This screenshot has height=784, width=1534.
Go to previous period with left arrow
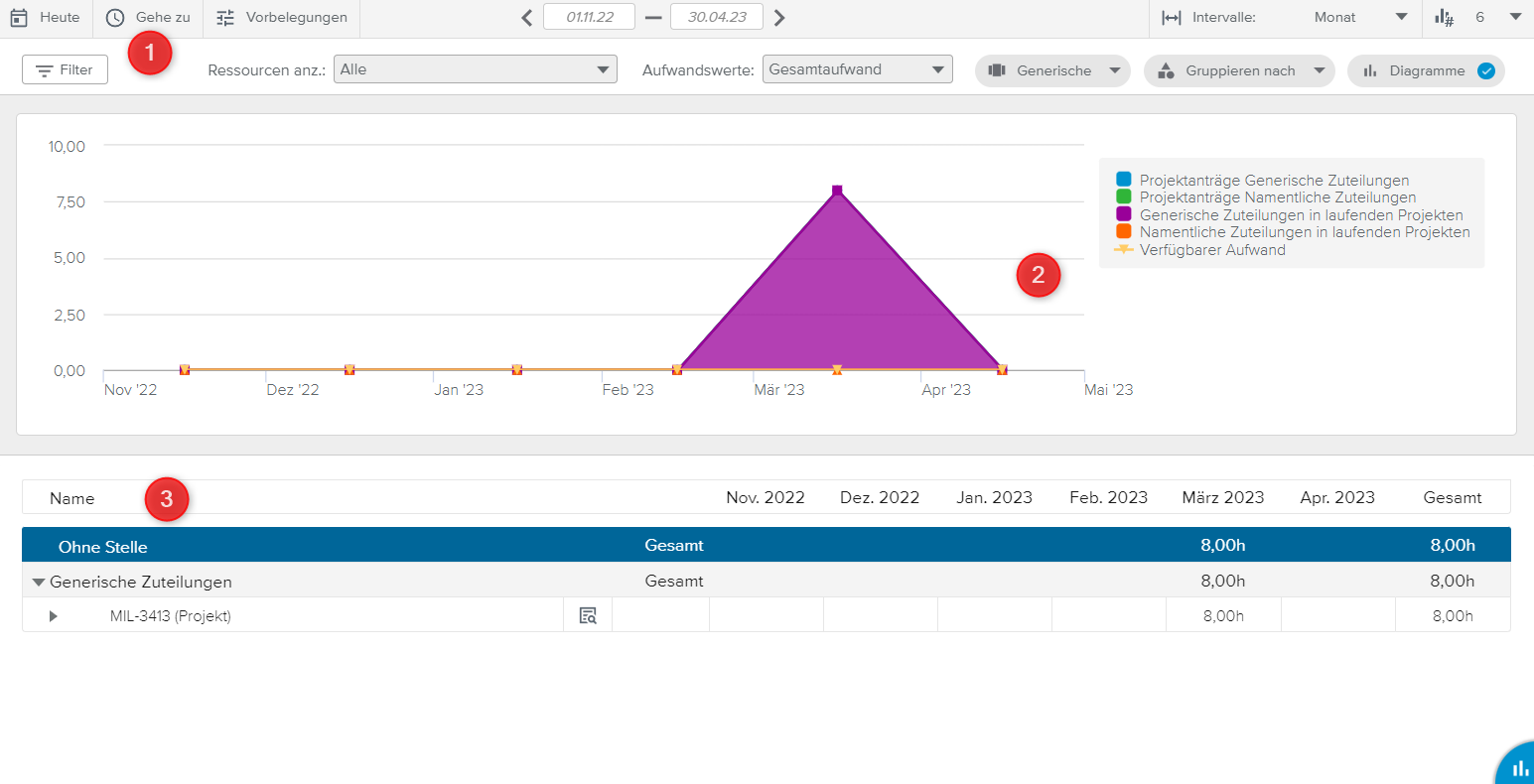(527, 18)
